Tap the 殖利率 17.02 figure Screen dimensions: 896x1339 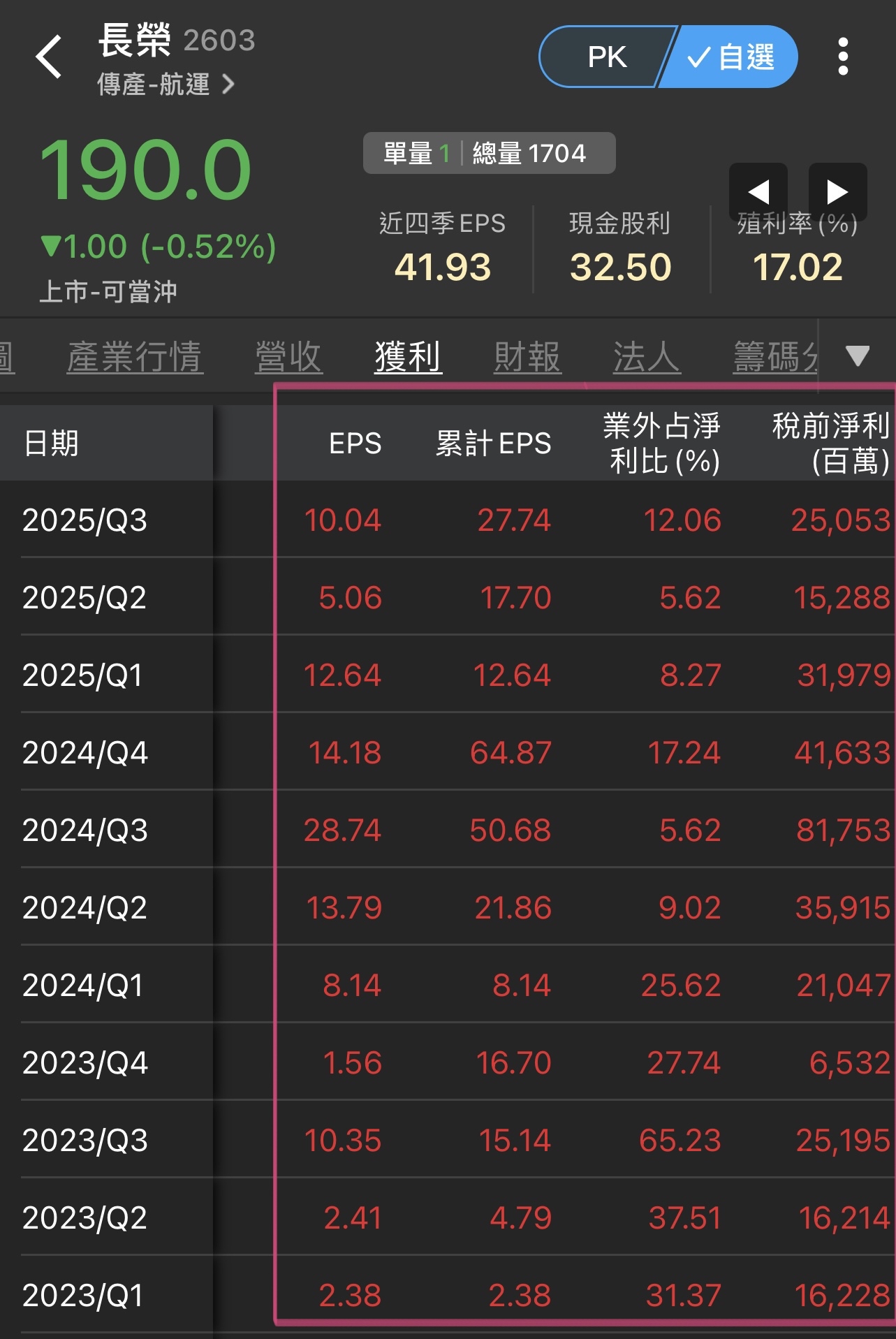(798, 266)
